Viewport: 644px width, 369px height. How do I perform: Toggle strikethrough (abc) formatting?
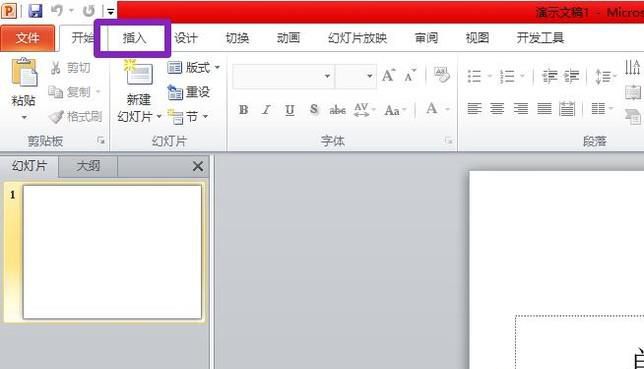[x=338, y=110]
